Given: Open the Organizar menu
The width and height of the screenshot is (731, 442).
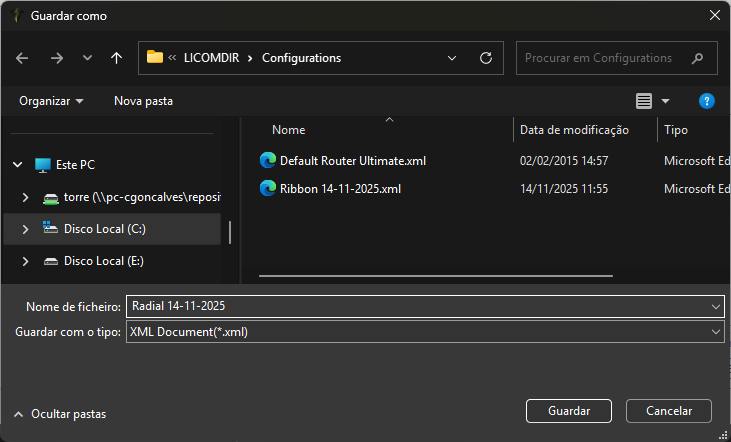Looking at the screenshot, I should click(51, 101).
